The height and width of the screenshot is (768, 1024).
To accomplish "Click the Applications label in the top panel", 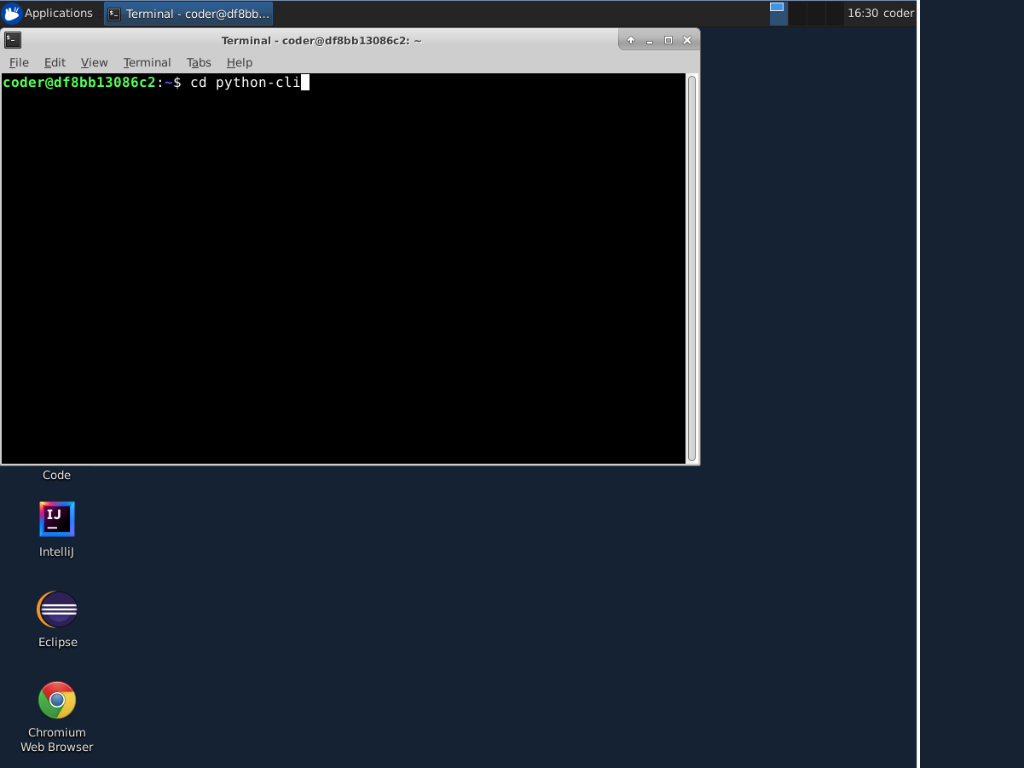I will pyautogui.click(x=61, y=13).
